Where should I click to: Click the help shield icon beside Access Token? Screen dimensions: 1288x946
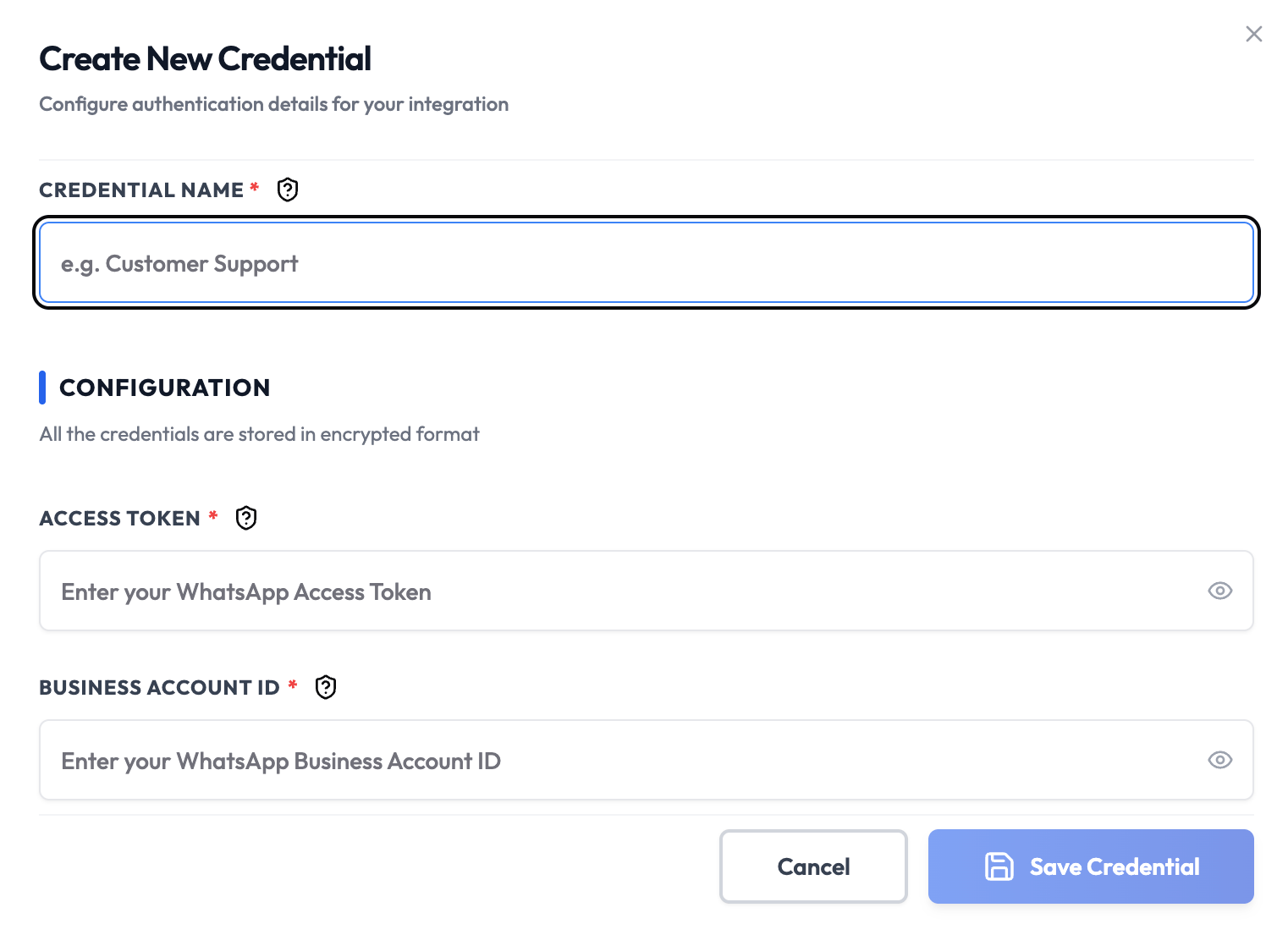coord(246,518)
